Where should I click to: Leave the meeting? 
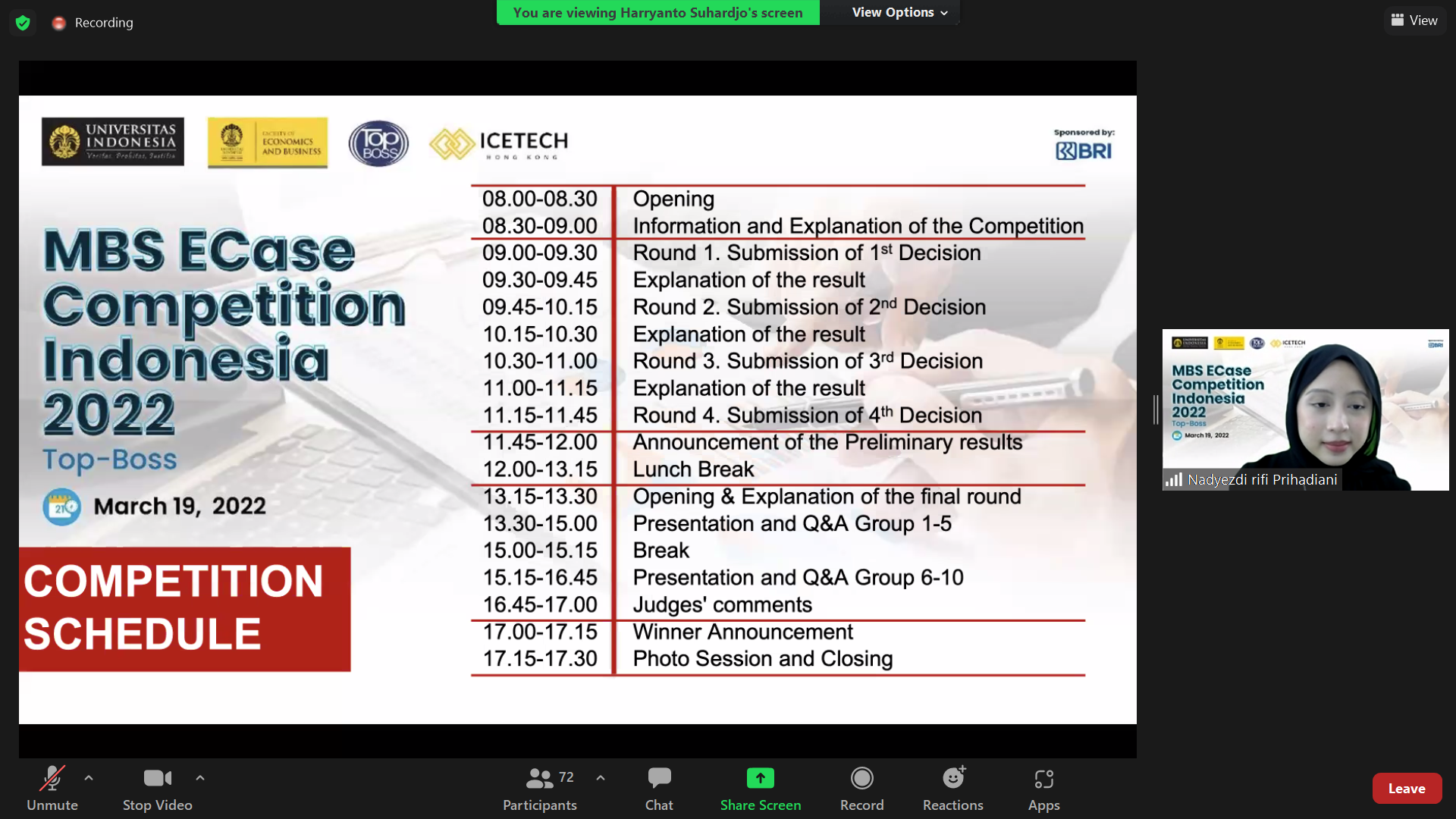[1407, 788]
